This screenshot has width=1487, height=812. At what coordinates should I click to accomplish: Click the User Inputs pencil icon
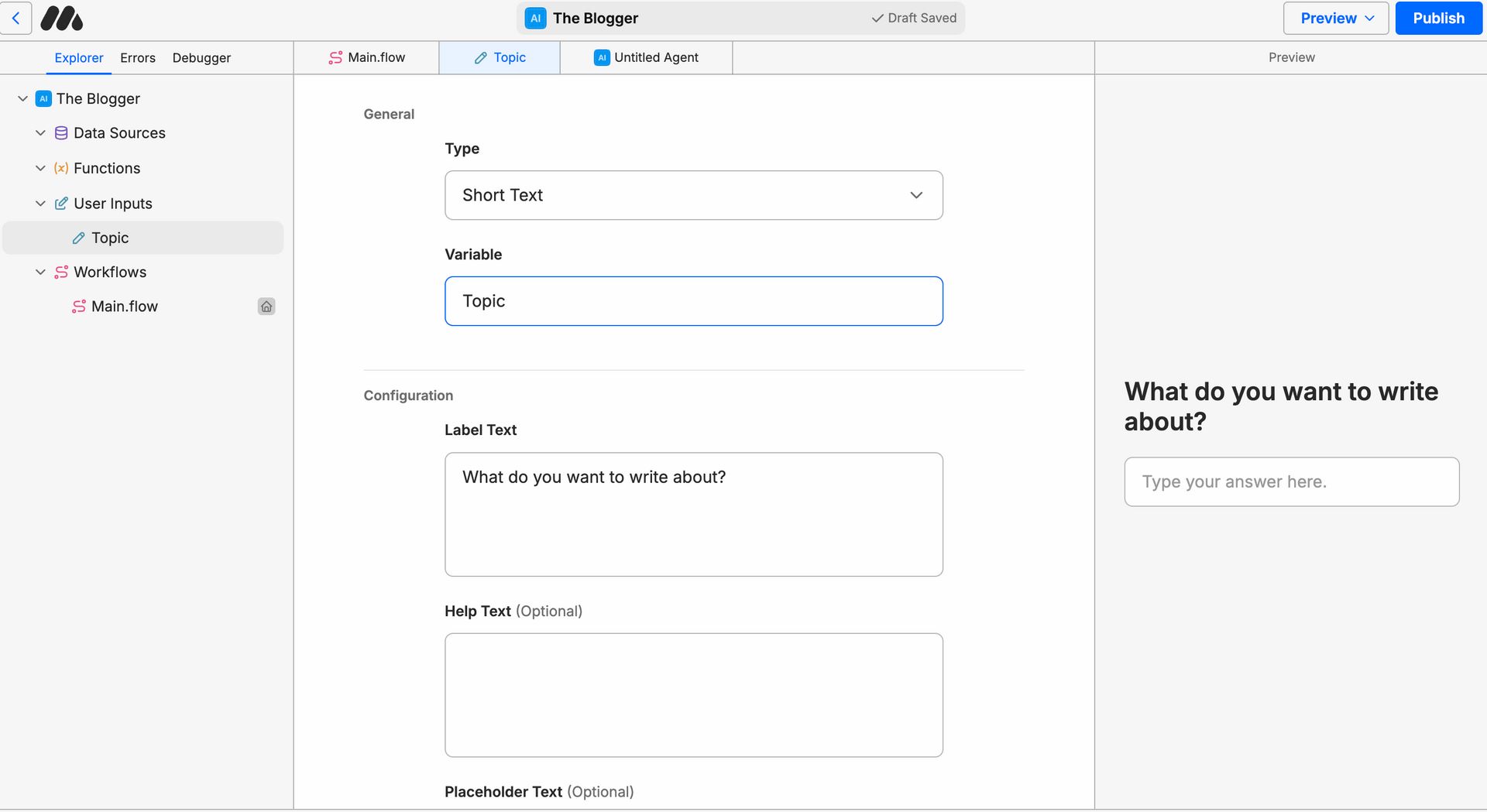(61, 204)
